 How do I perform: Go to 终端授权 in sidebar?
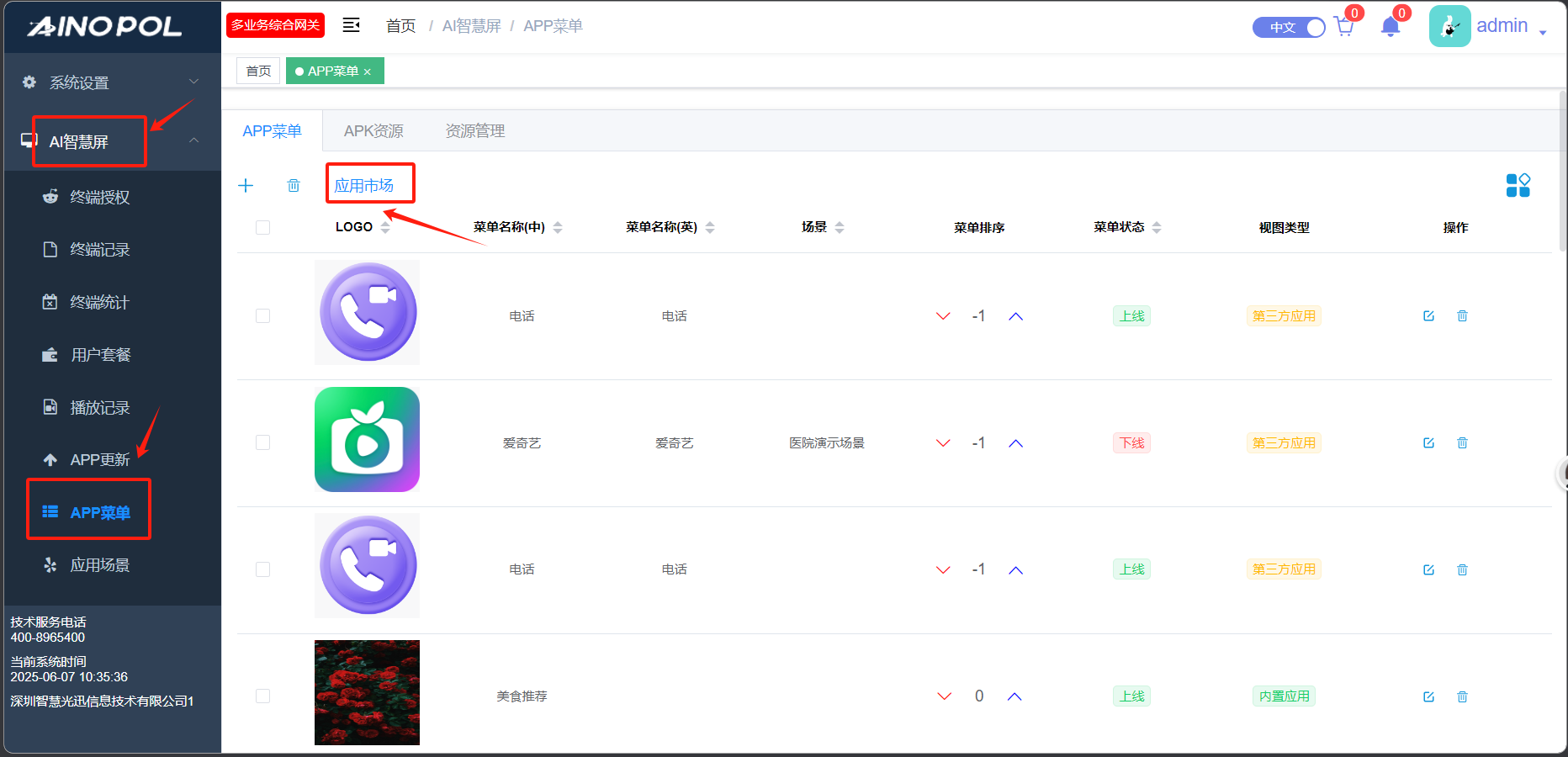[x=99, y=197]
